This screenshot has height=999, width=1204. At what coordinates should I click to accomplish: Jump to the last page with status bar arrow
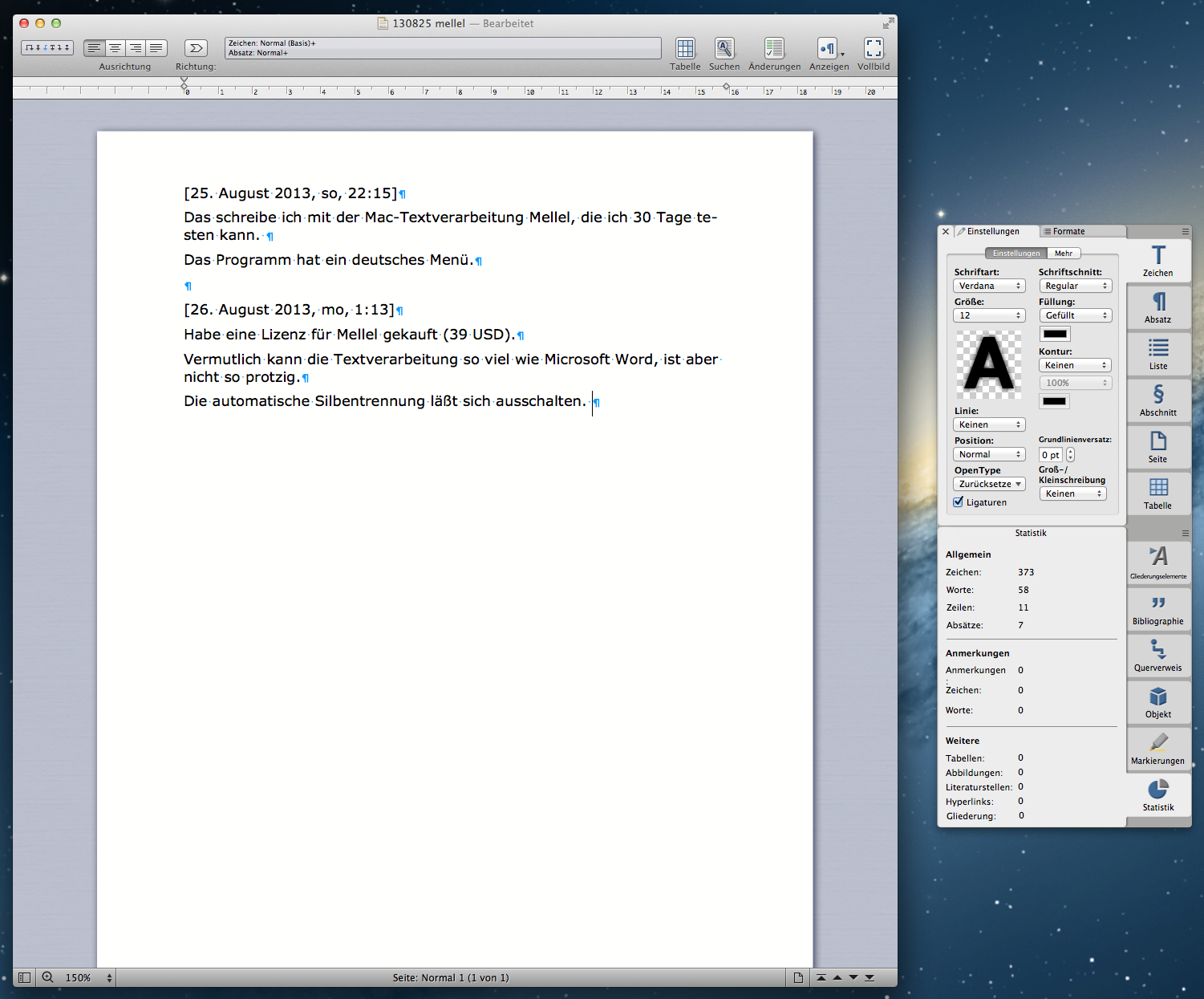pos(870,977)
